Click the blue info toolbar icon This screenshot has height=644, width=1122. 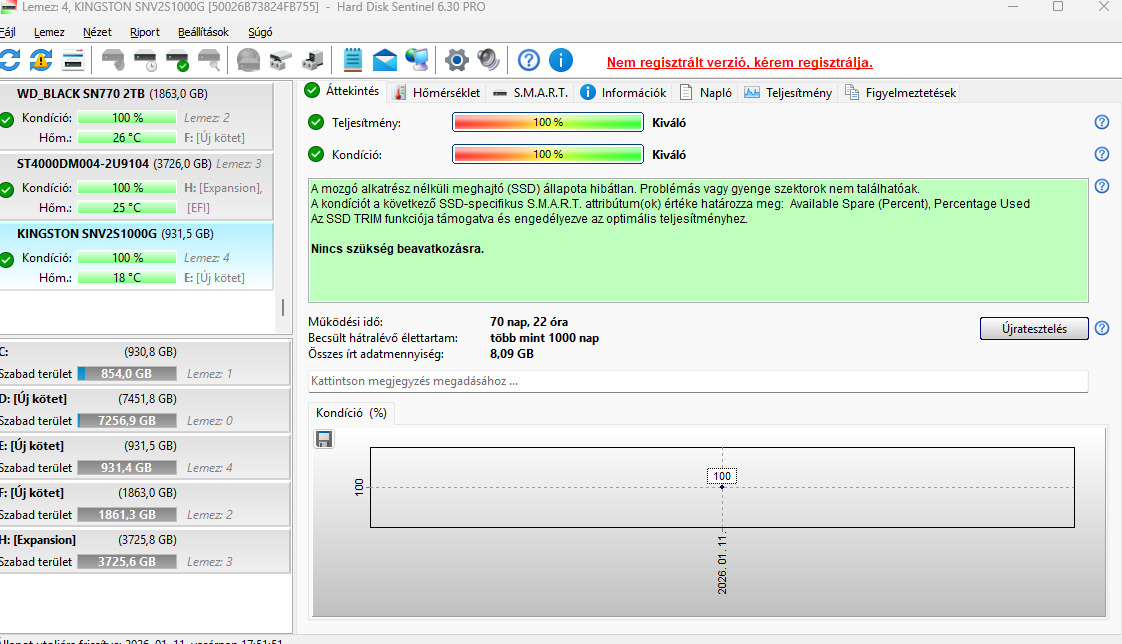(561, 60)
